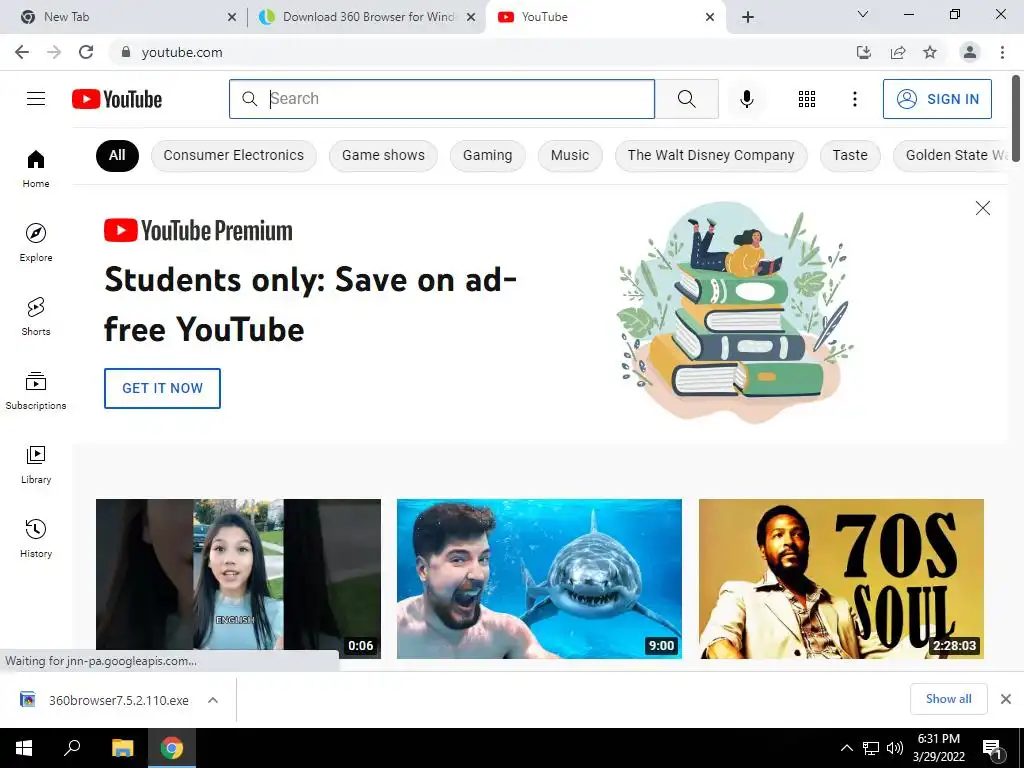Open a new tab with plus button
Image resolution: width=1024 pixels, height=768 pixels.
(x=748, y=17)
